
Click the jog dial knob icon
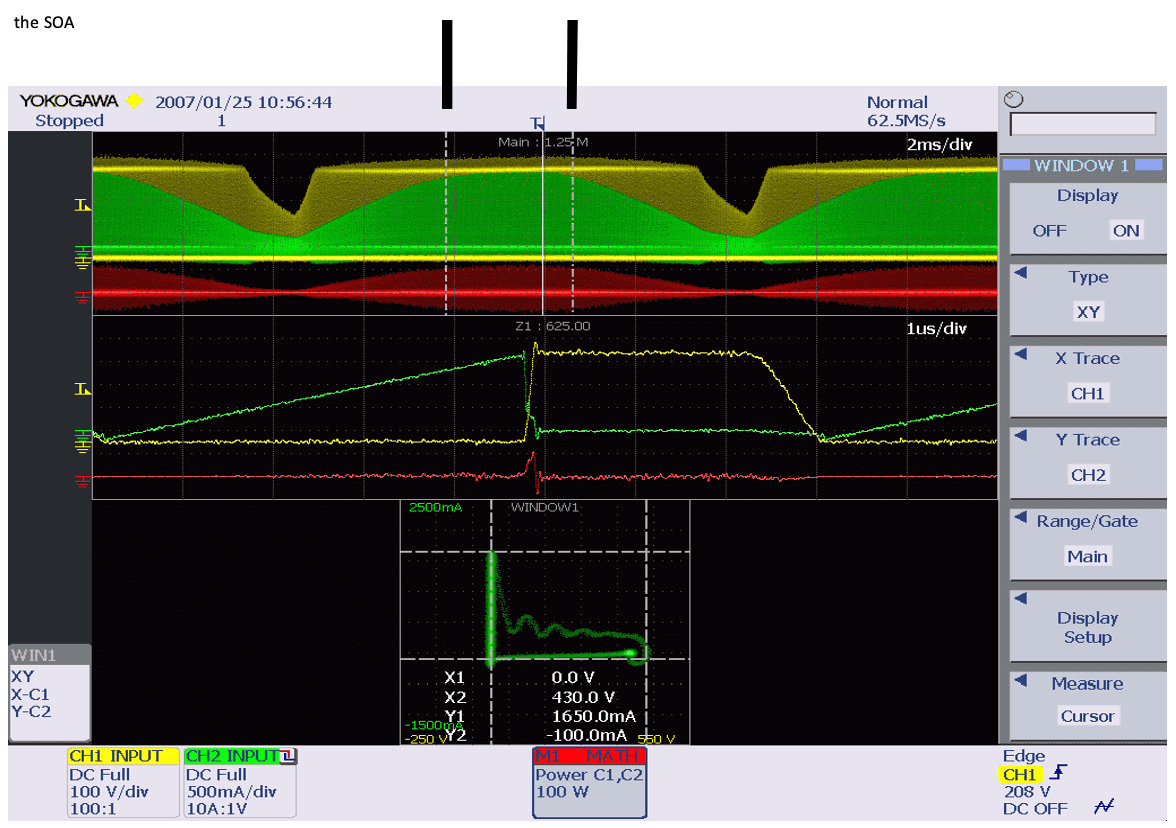click(x=1015, y=99)
